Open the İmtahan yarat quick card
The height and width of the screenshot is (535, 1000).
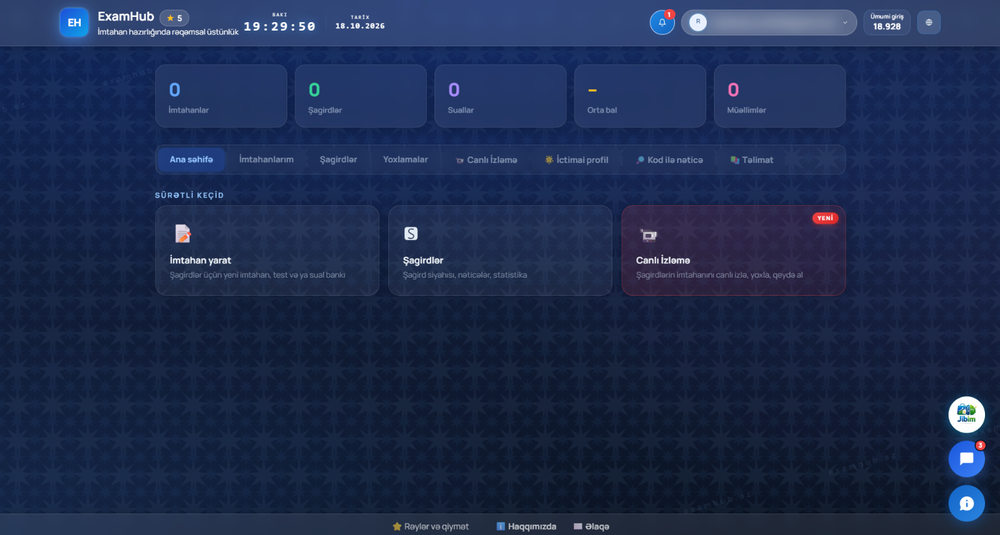[267, 251]
